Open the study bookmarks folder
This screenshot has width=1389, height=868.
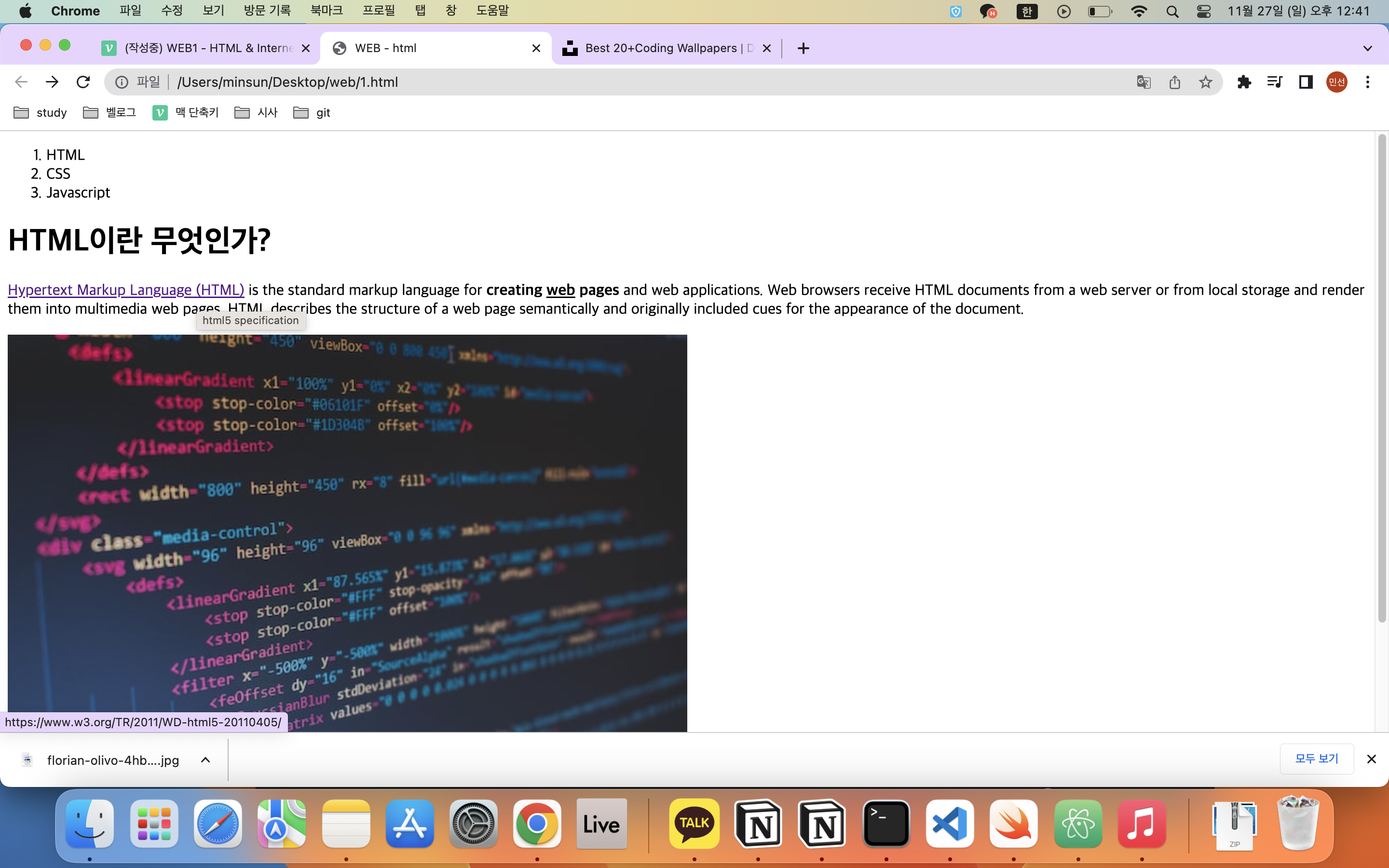40,112
